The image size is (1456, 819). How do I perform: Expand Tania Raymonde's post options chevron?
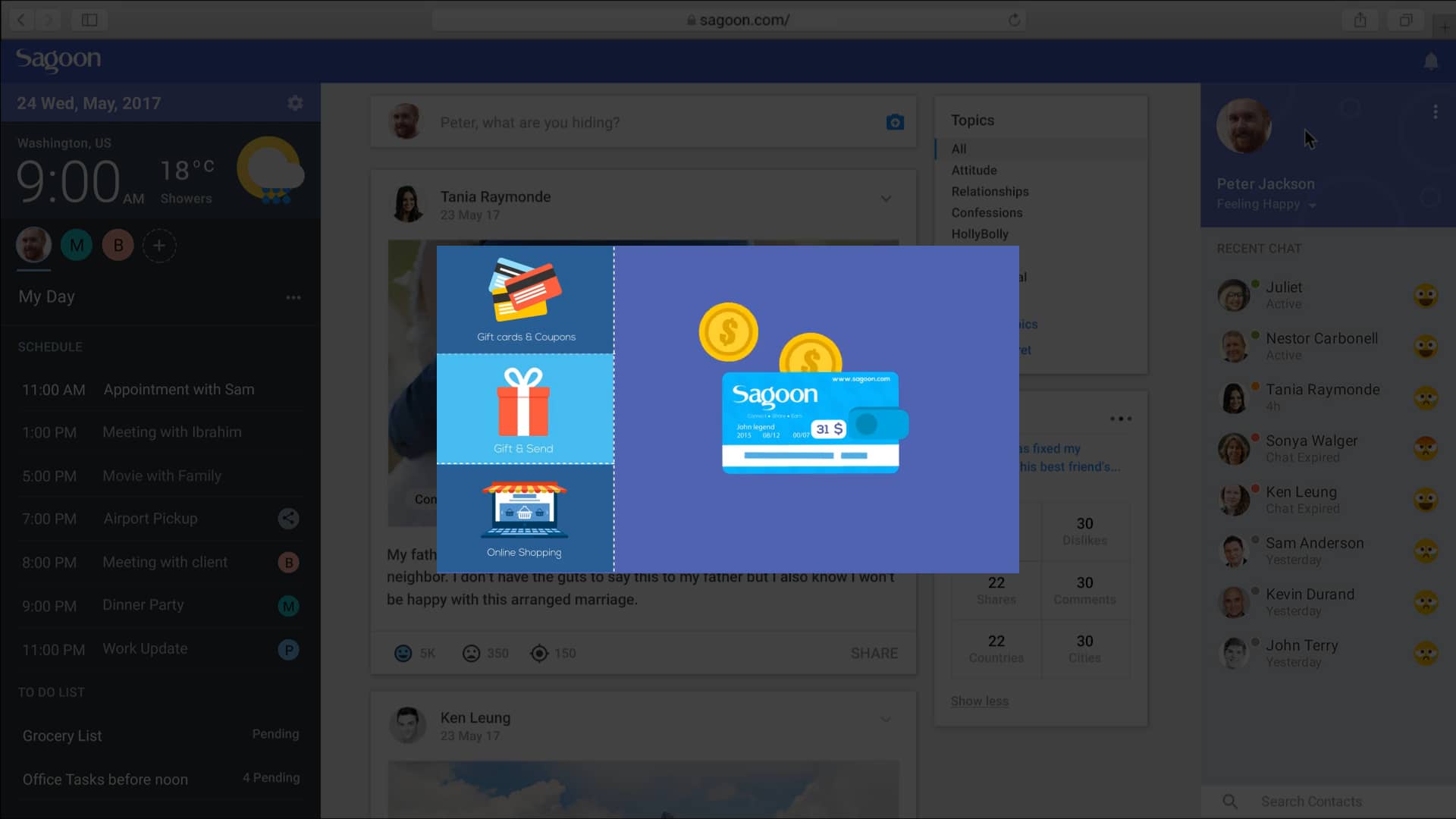coord(886,199)
